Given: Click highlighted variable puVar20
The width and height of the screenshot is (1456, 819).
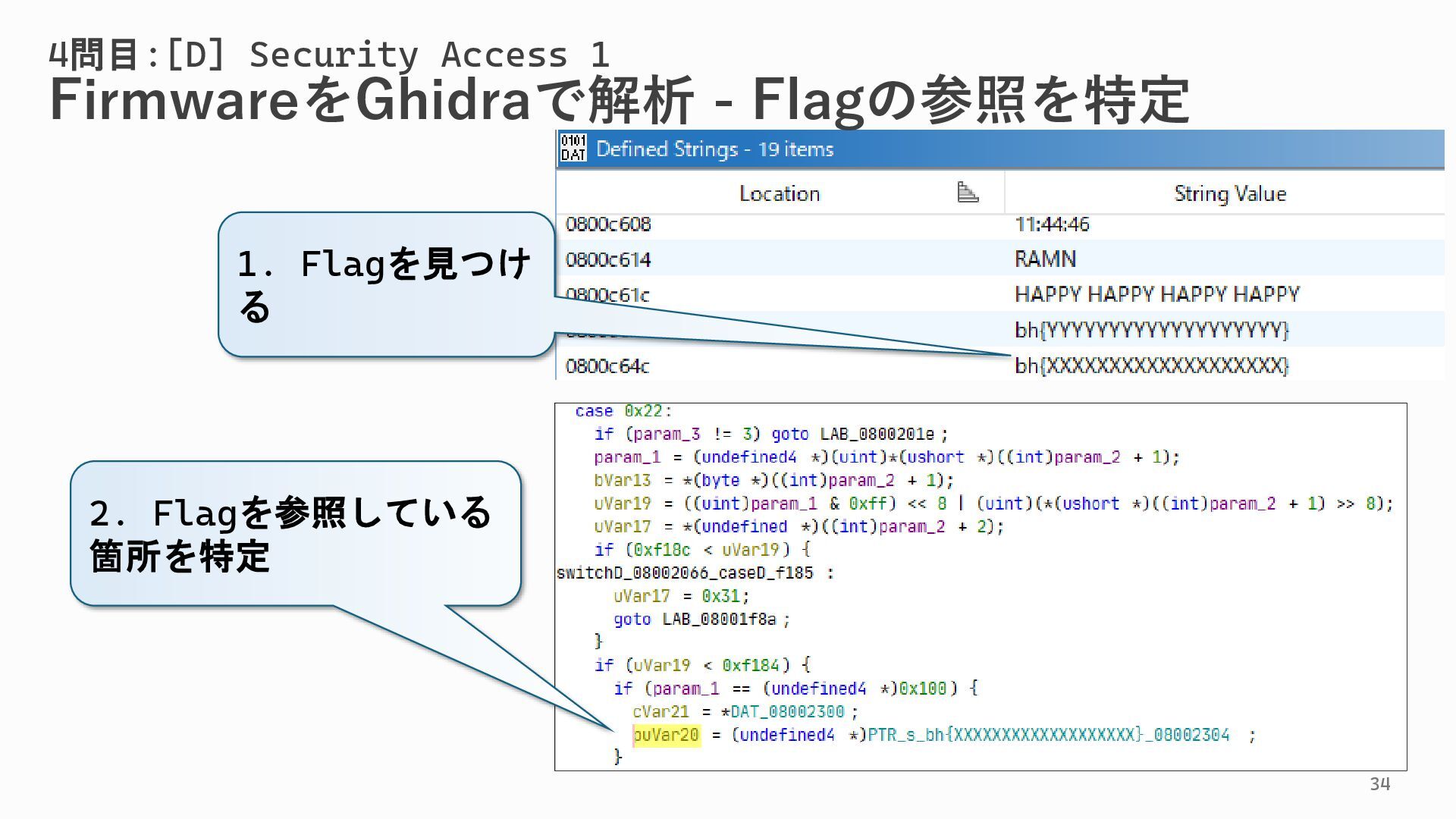Looking at the screenshot, I should (x=666, y=735).
